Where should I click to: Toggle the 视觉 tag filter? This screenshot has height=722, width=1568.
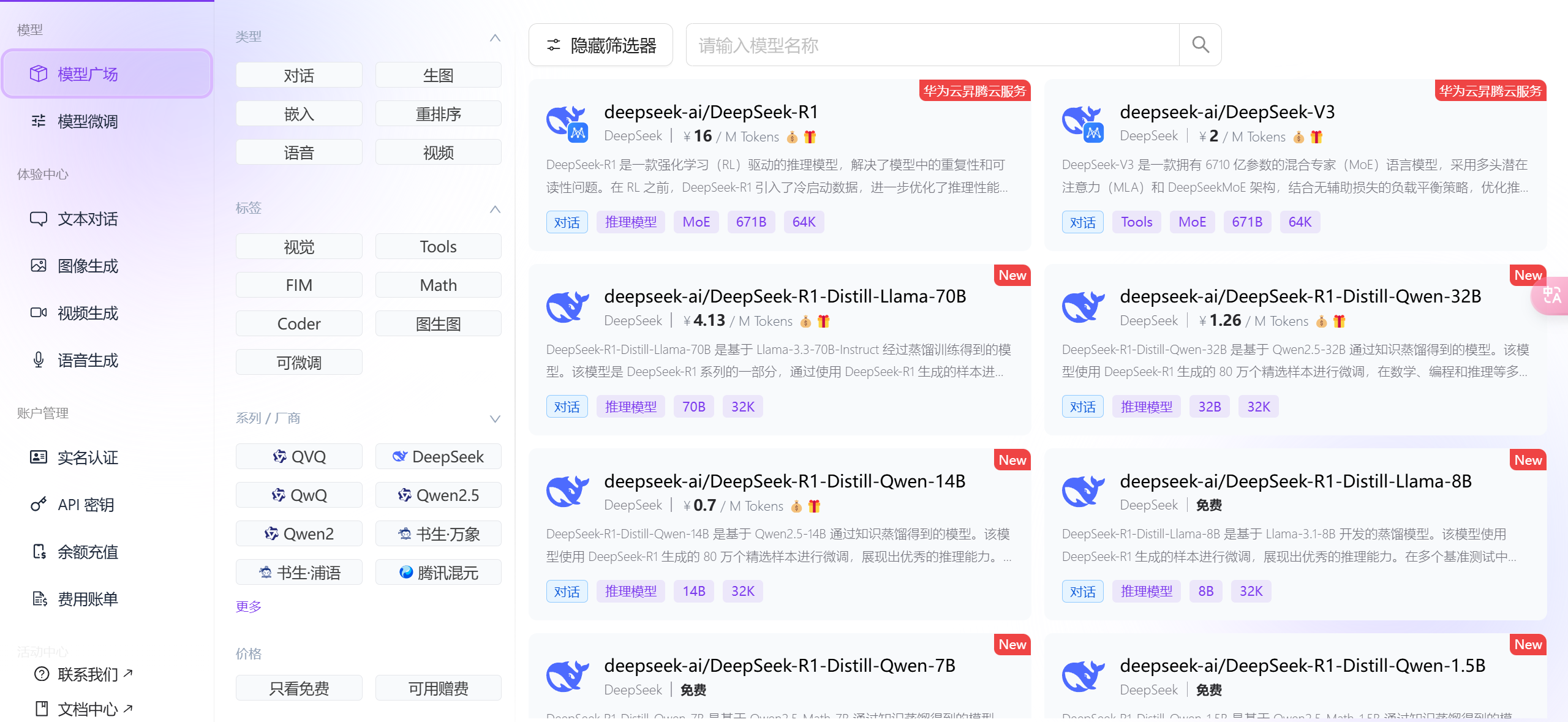point(299,247)
